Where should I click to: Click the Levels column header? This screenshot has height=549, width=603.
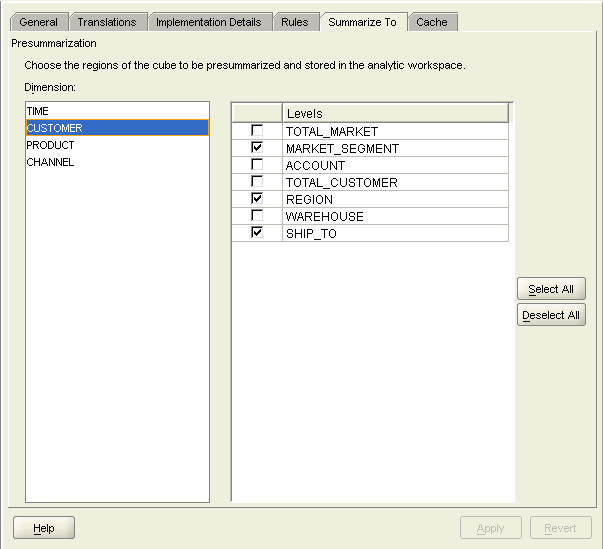pos(395,114)
